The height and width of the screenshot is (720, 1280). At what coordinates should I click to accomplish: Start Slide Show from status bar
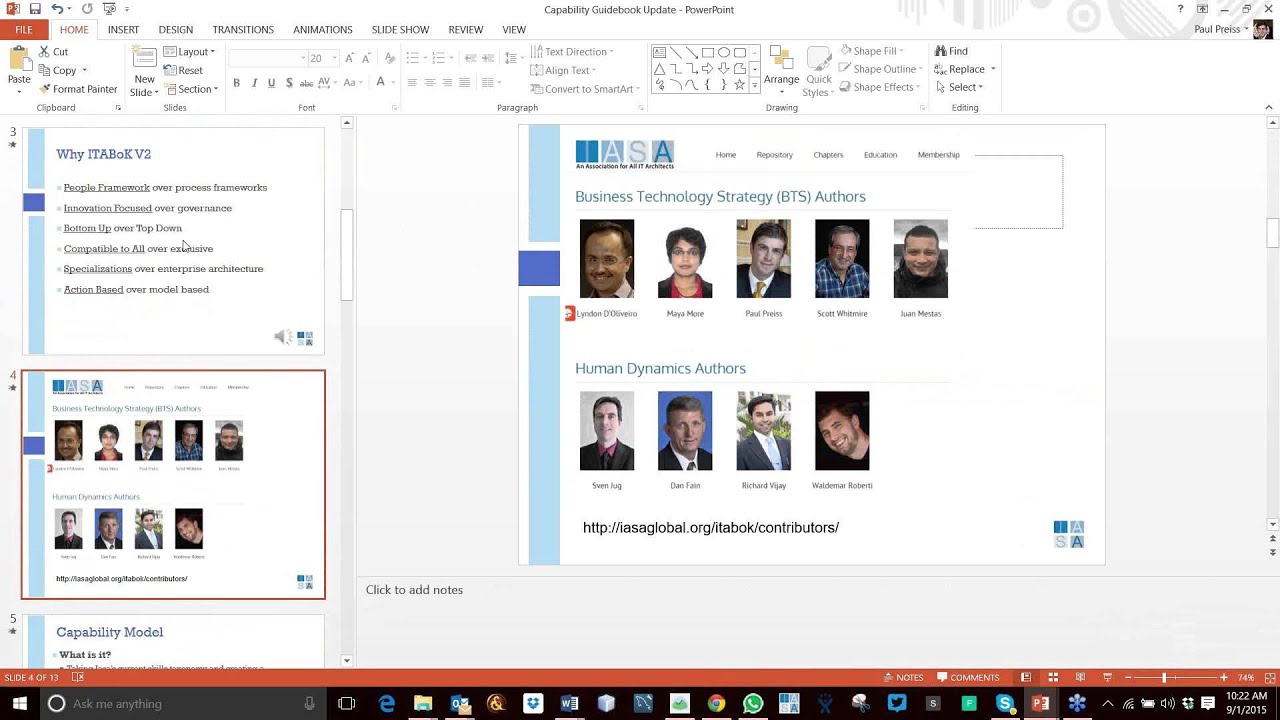[1107, 677]
